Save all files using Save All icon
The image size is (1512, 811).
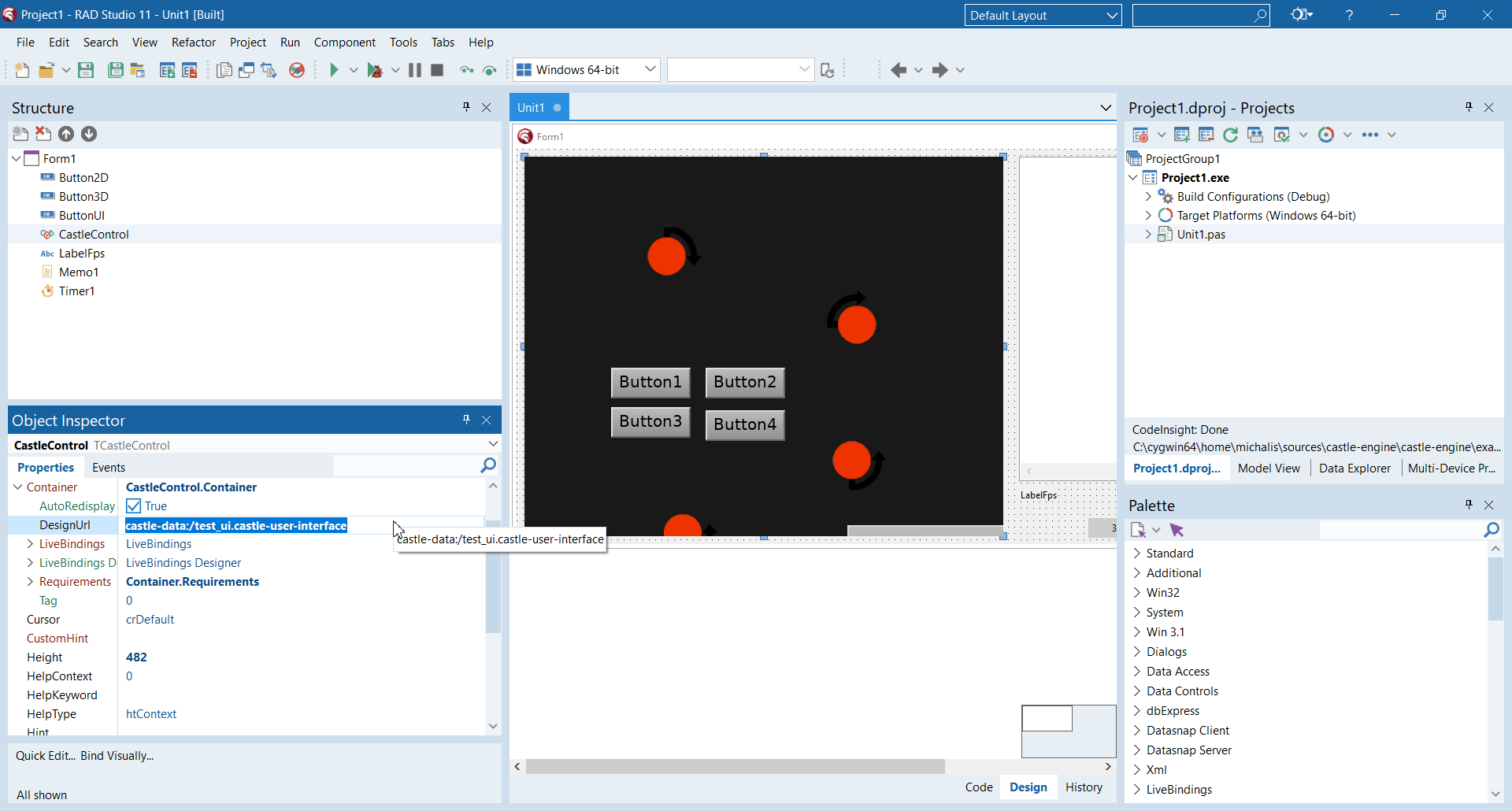tap(115, 69)
